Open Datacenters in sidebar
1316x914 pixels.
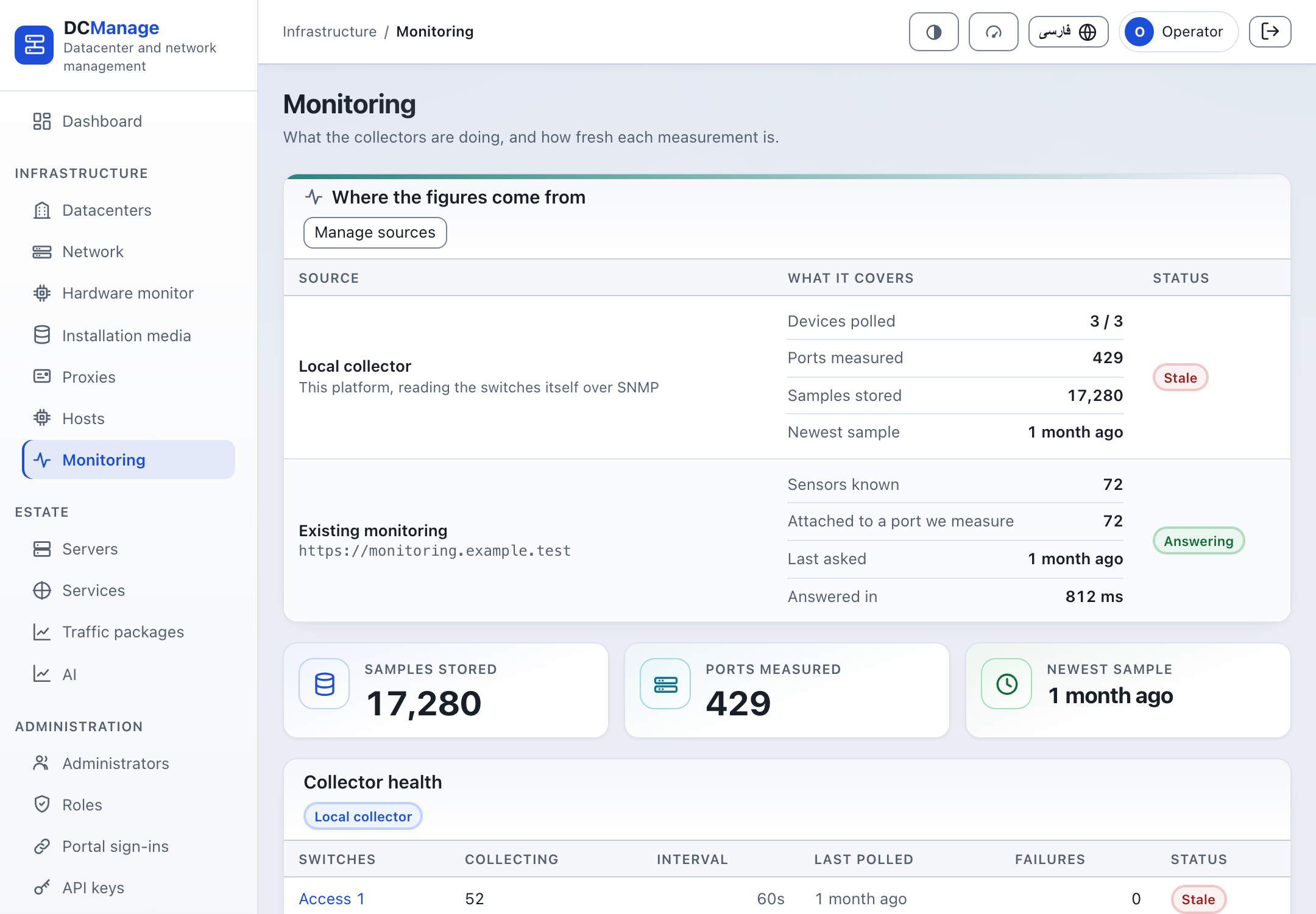pyautogui.click(x=129, y=210)
